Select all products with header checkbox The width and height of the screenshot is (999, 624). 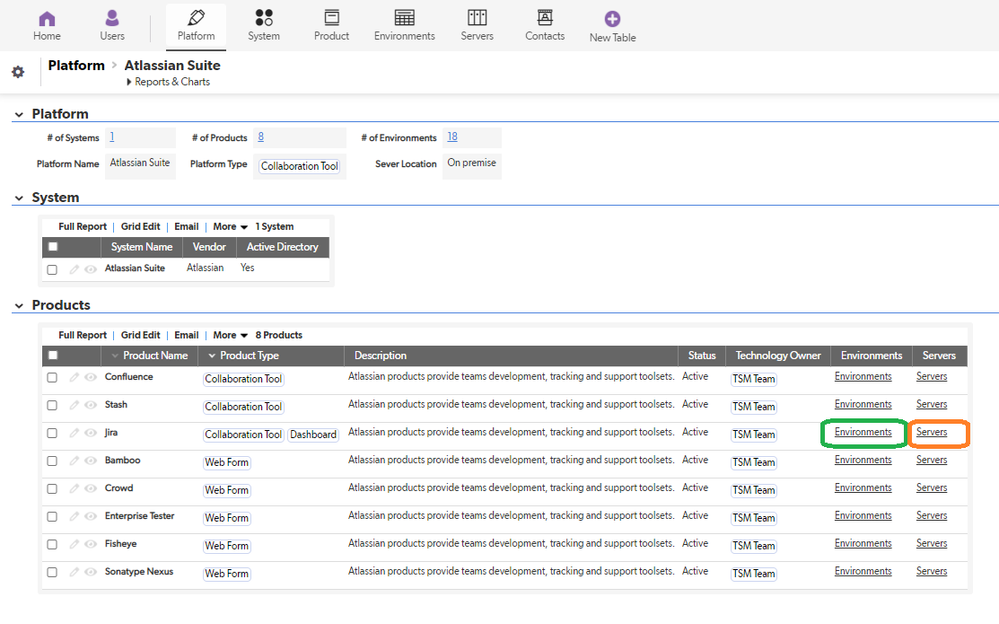(53, 355)
